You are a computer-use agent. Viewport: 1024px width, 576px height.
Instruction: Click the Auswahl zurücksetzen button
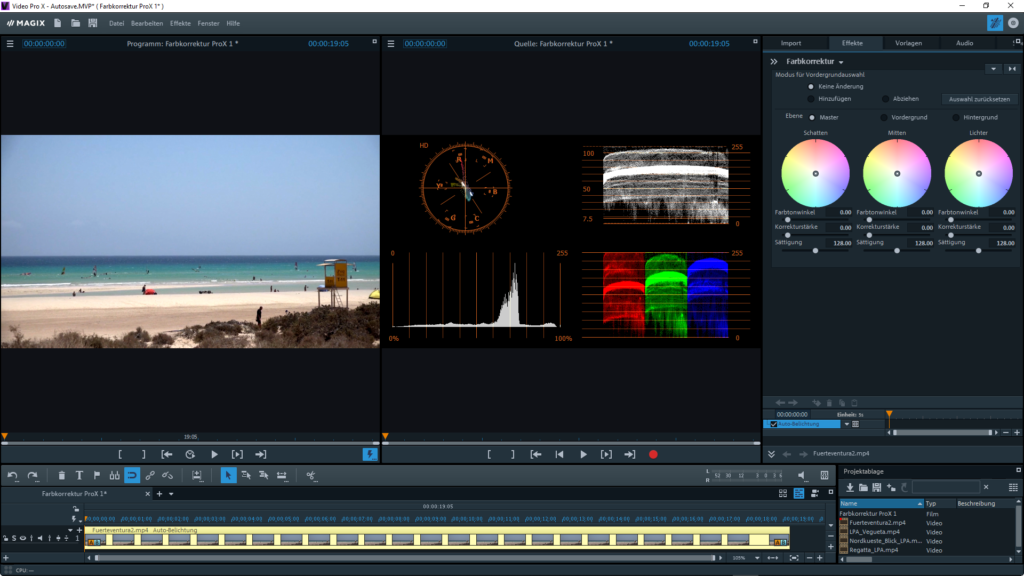click(980, 99)
